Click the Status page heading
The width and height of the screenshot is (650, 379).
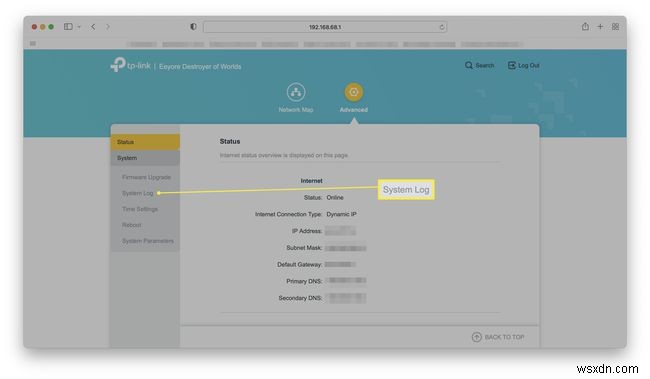click(x=230, y=141)
